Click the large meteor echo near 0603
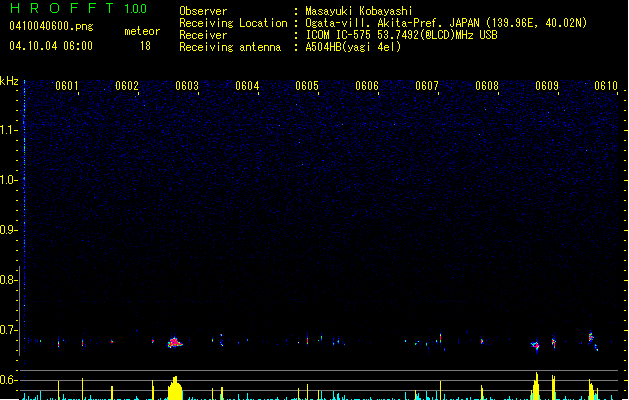This screenshot has height=400, width=629. click(x=174, y=343)
